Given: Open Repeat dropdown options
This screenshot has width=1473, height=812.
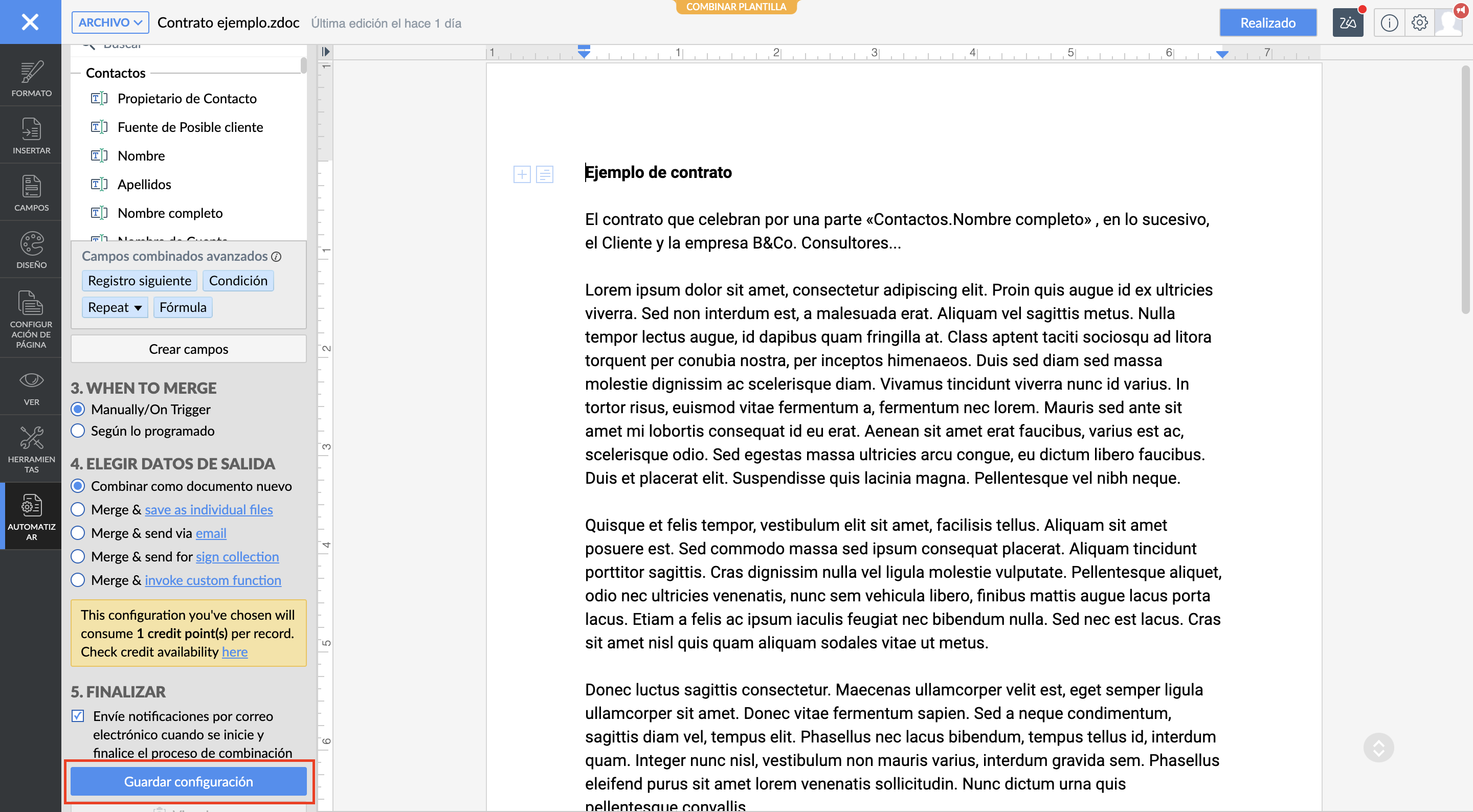Looking at the screenshot, I should tap(115, 307).
